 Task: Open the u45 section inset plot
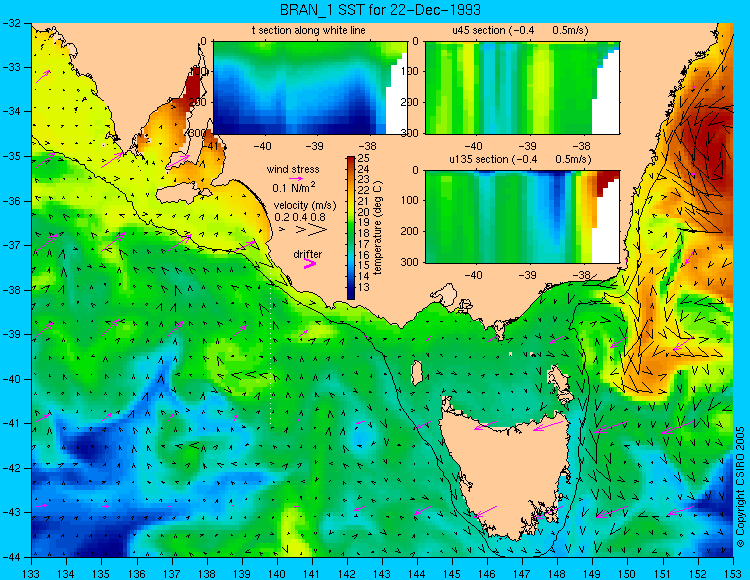click(x=522, y=88)
